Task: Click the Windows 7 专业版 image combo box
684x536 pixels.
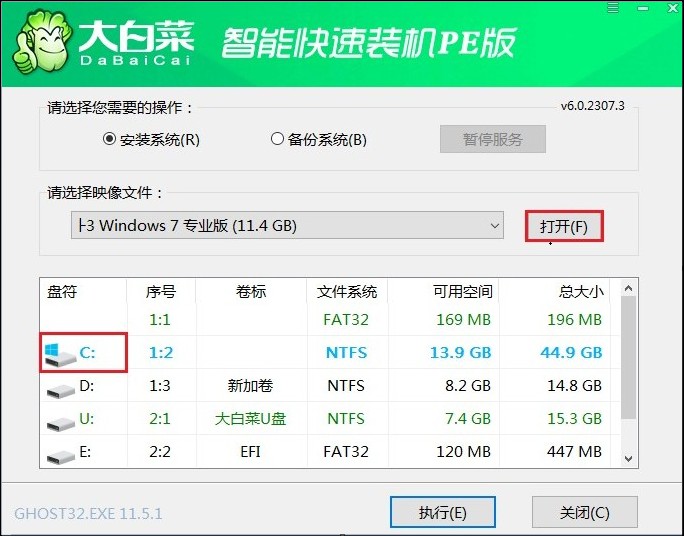Action: pyautogui.click(x=280, y=226)
